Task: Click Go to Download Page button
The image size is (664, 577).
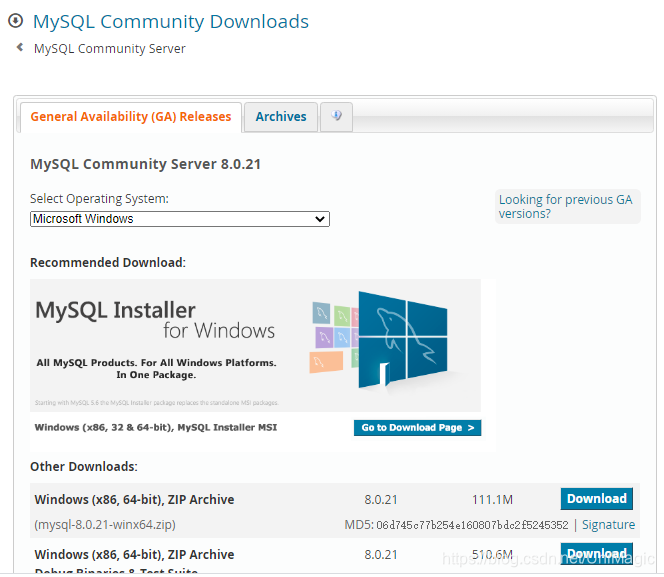Action: [417, 428]
